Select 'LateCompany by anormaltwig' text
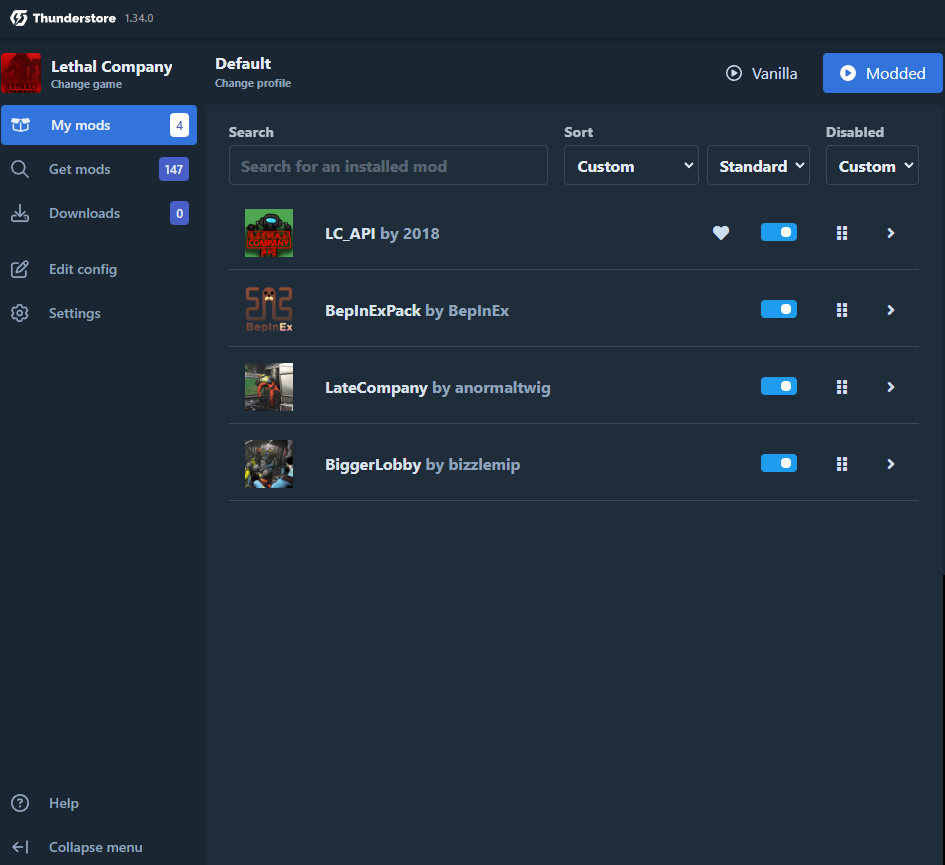 click(438, 388)
